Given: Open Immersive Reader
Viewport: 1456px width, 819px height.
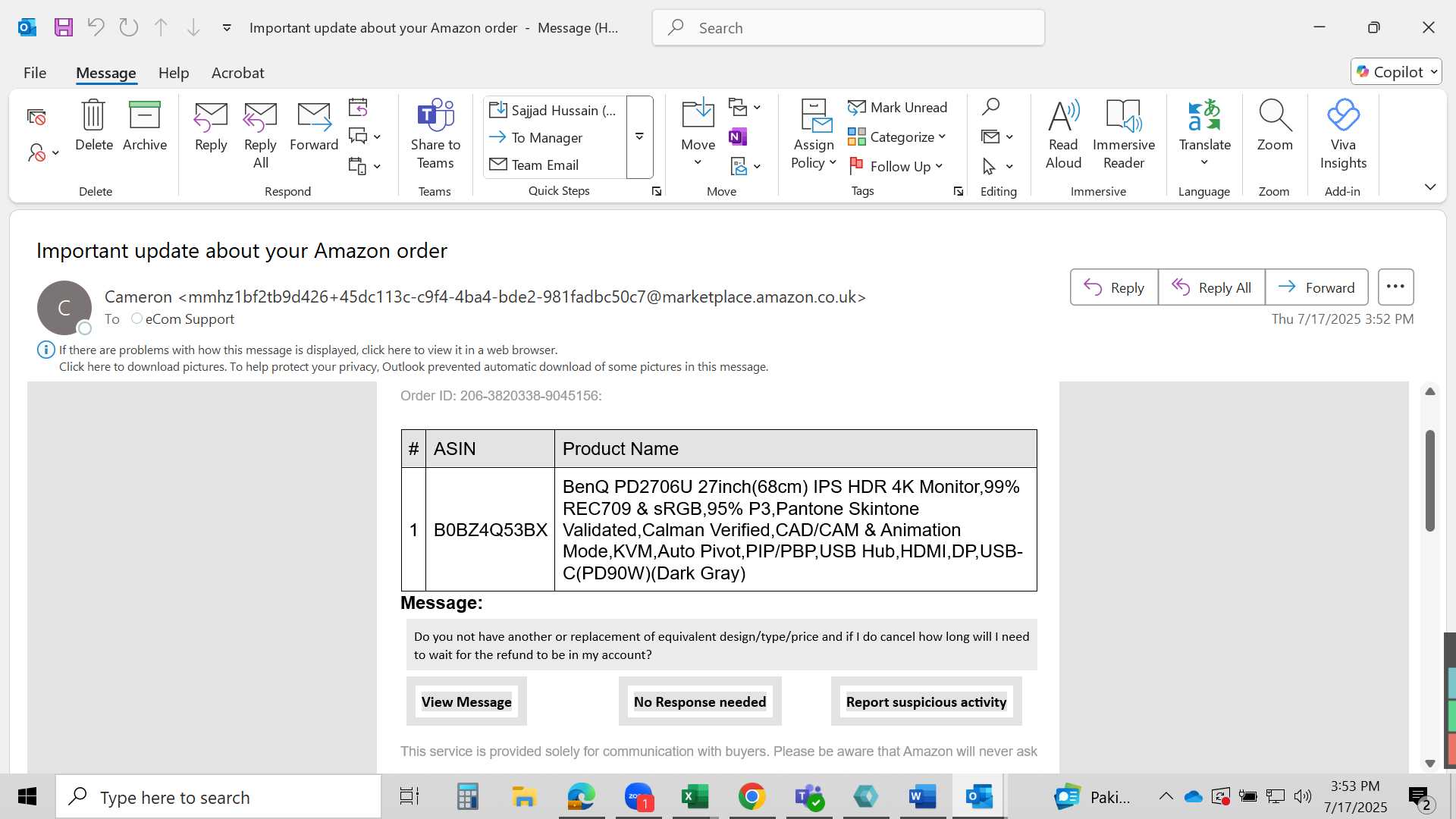Looking at the screenshot, I should click(1124, 135).
